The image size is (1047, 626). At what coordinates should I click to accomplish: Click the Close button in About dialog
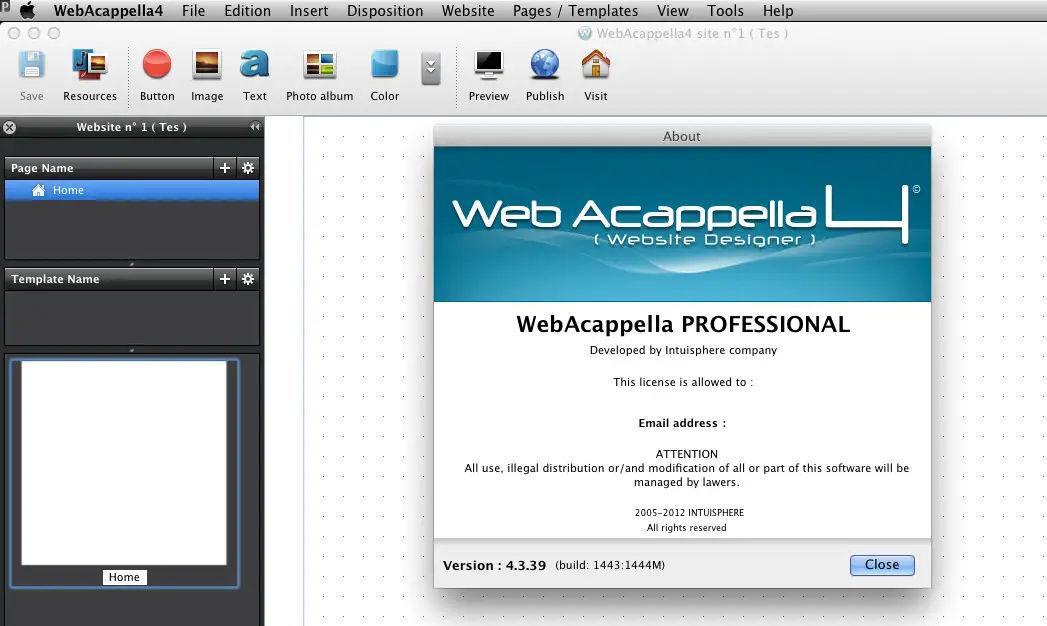tap(882, 565)
